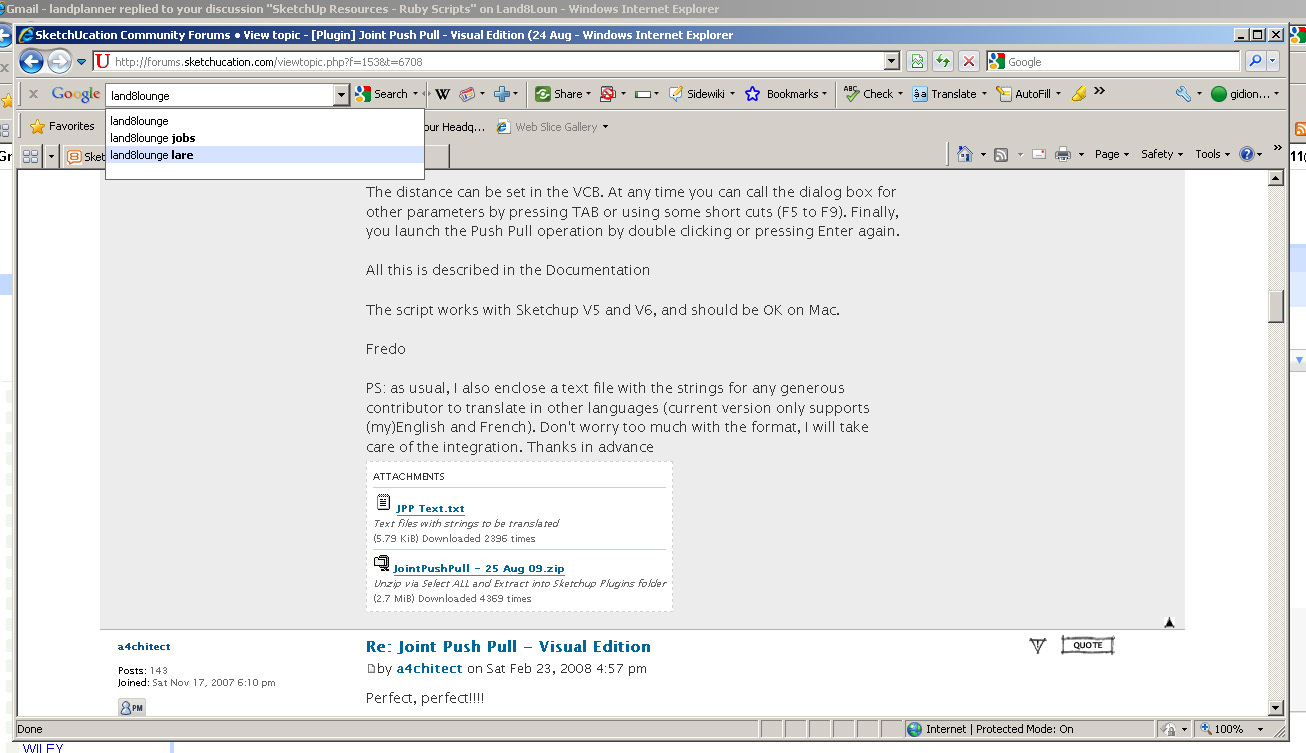Expand the address bar URL dropdown
Screen dimensions: 1306x753
pos(893,61)
